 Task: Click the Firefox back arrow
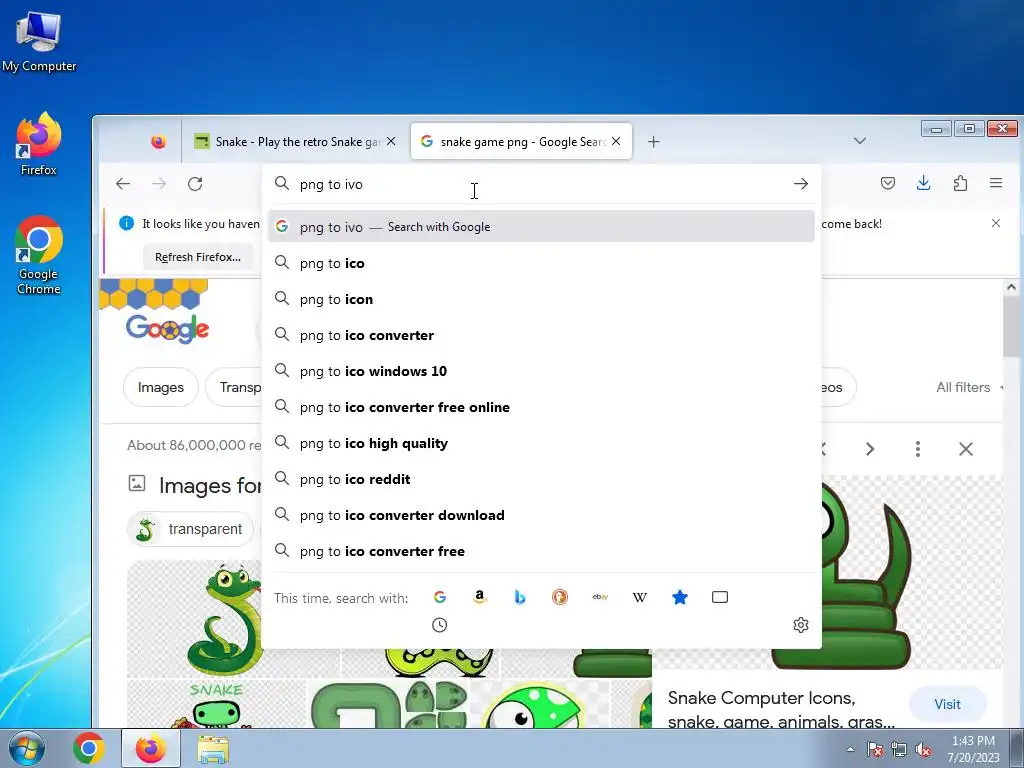coord(123,184)
